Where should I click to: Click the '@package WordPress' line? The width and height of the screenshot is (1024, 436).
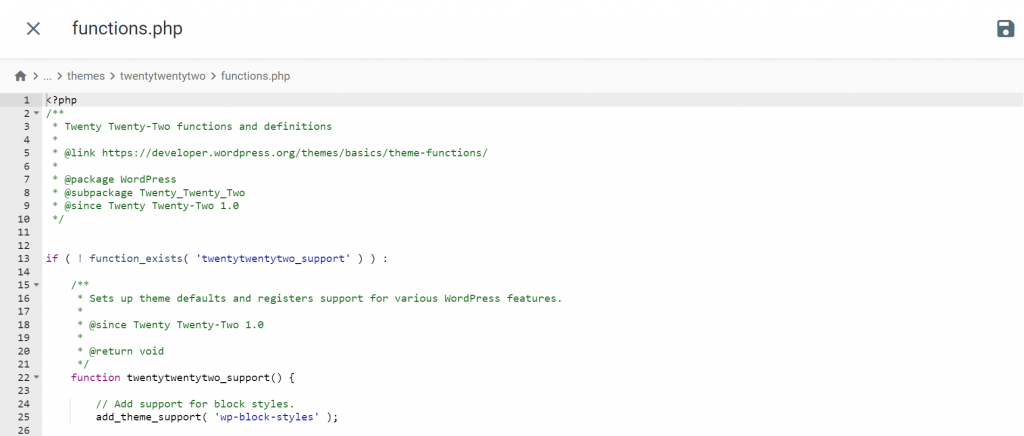pyautogui.click(x=120, y=179)
